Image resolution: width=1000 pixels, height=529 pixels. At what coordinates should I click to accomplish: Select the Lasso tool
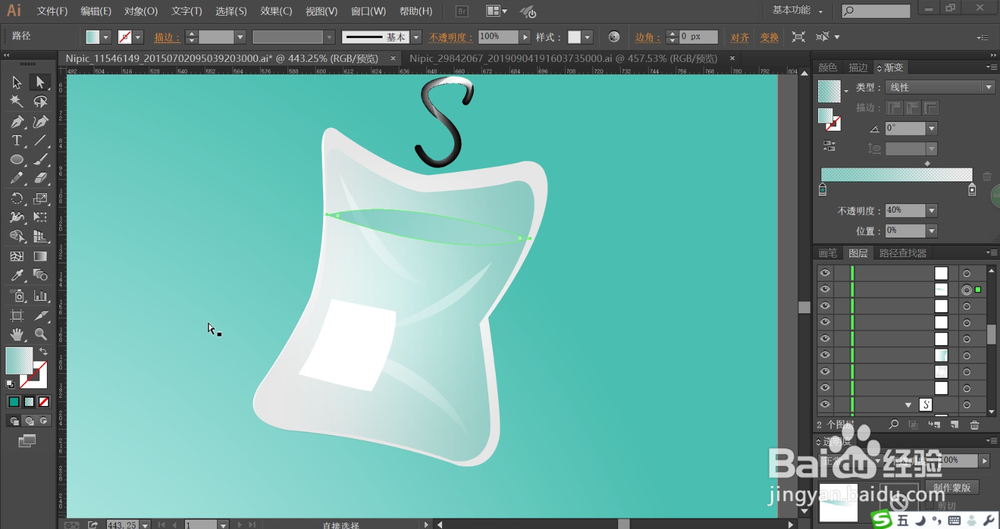pyautogui.click(x=40, y=102)
